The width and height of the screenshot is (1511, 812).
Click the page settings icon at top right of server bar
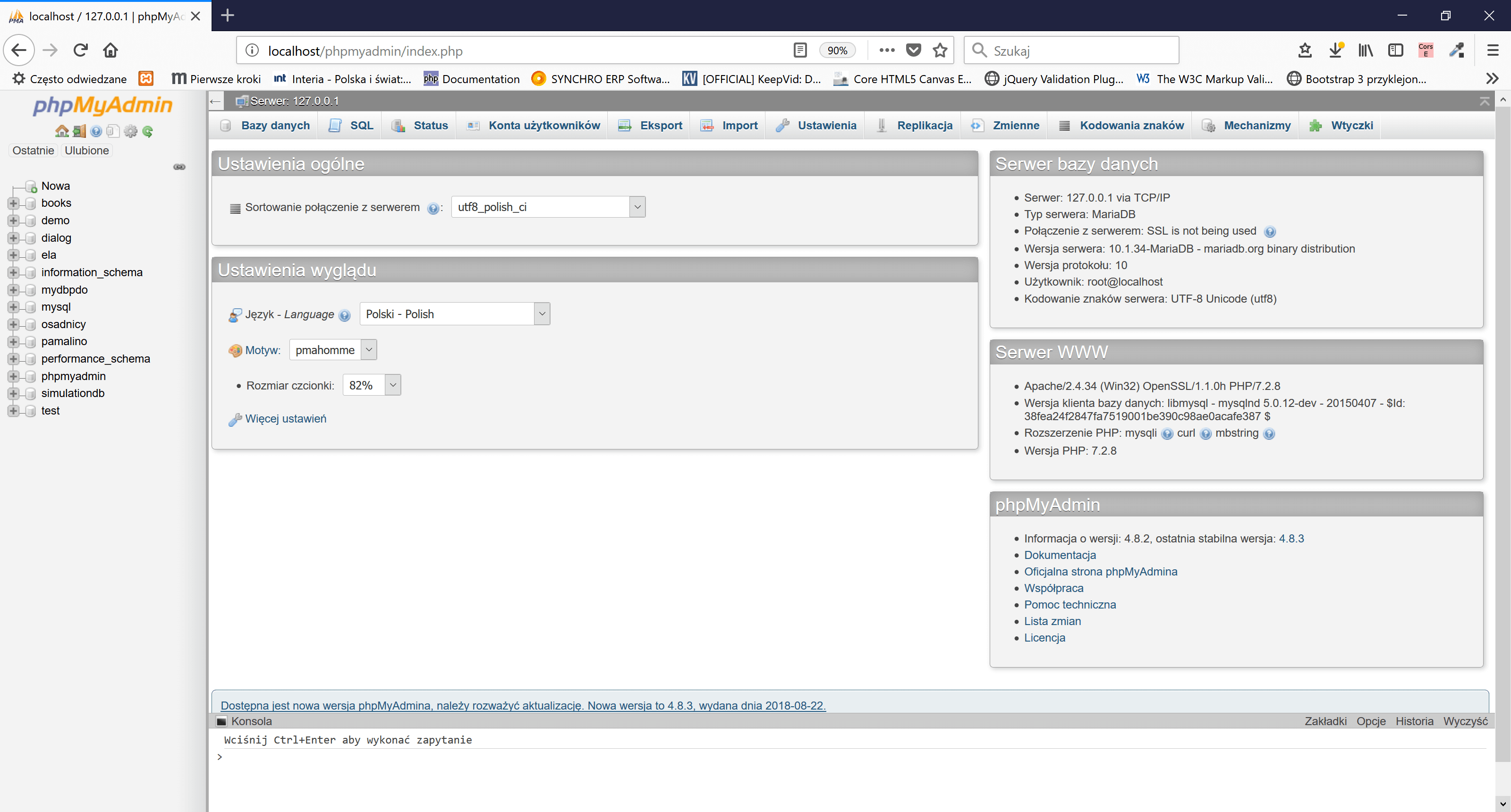1485,101
